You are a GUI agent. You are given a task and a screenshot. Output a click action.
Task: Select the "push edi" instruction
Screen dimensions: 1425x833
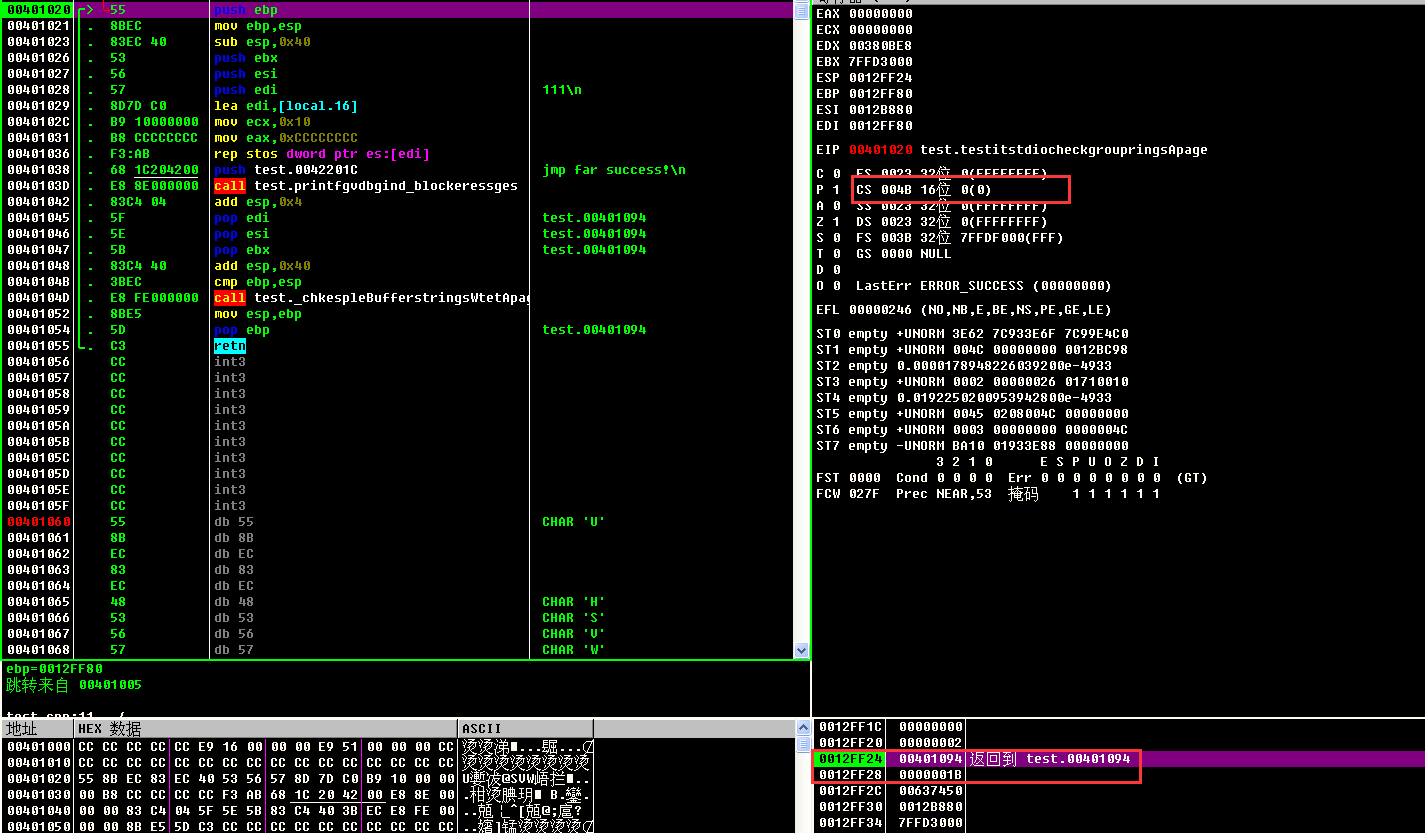[246, 90]
